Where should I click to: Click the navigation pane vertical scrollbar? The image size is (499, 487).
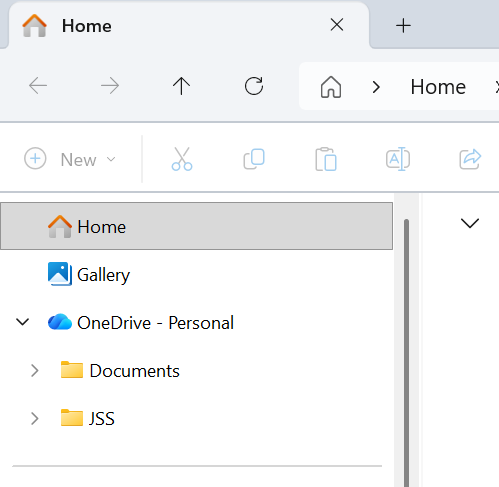406,353
